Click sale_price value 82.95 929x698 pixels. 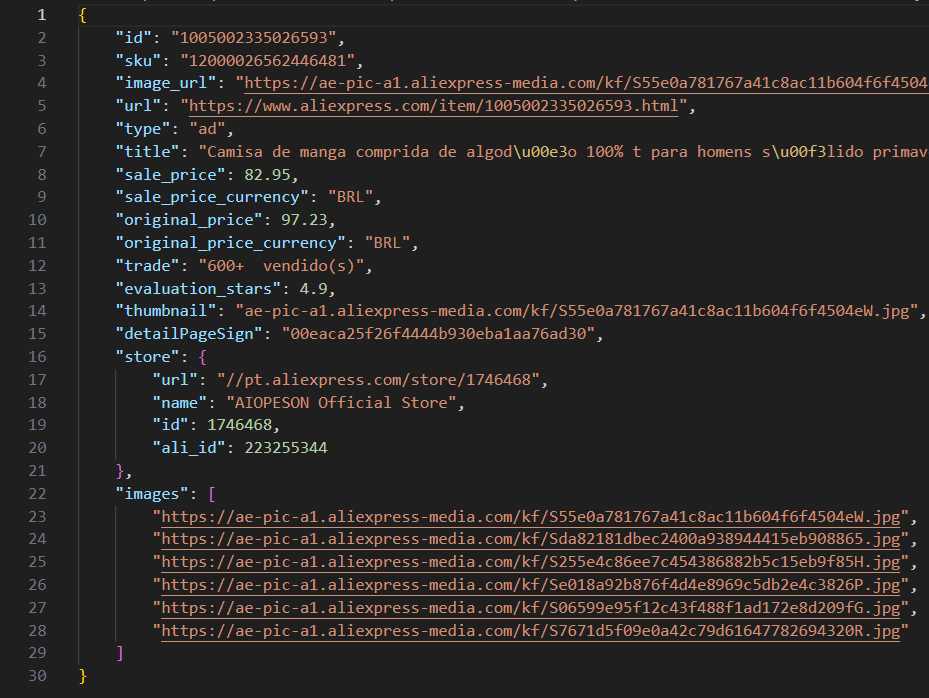click(267, 175)
